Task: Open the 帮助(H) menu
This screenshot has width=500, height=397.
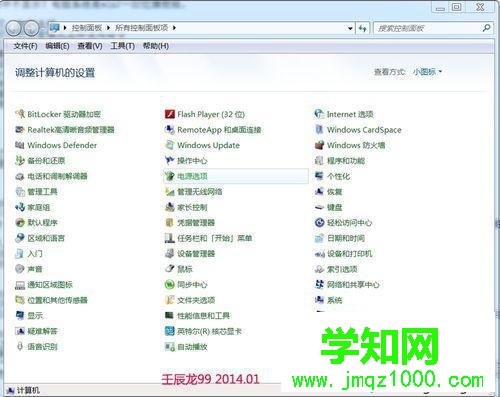Action: click(156, 46)
